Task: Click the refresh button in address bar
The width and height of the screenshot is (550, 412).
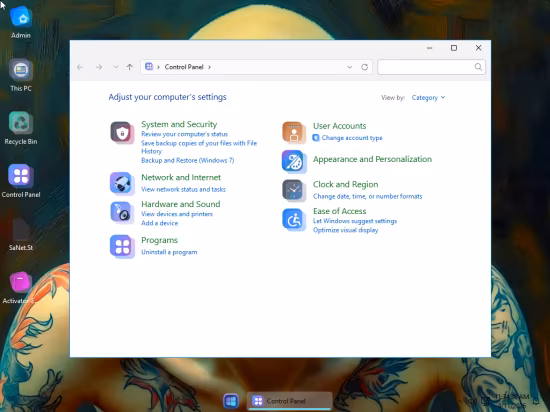Action: tap(364, 67)
